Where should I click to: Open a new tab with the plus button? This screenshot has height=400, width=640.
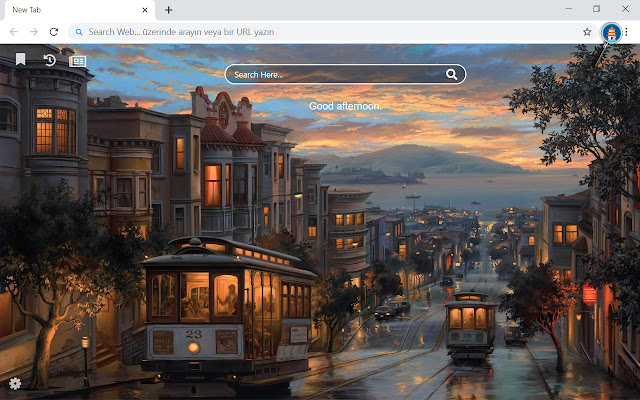169,10
